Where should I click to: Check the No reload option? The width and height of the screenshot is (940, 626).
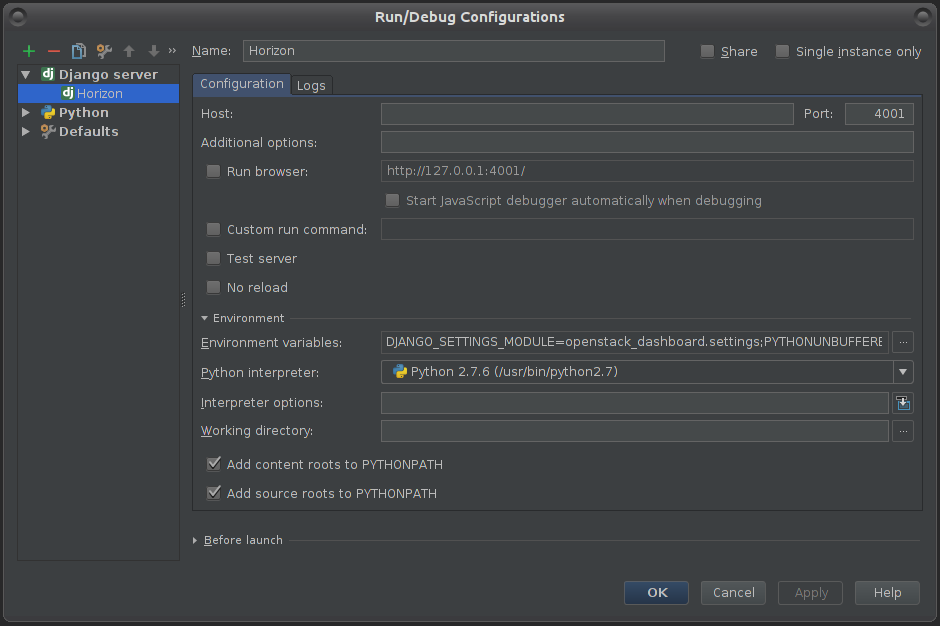pyautogui.click(x=213, y=287)
